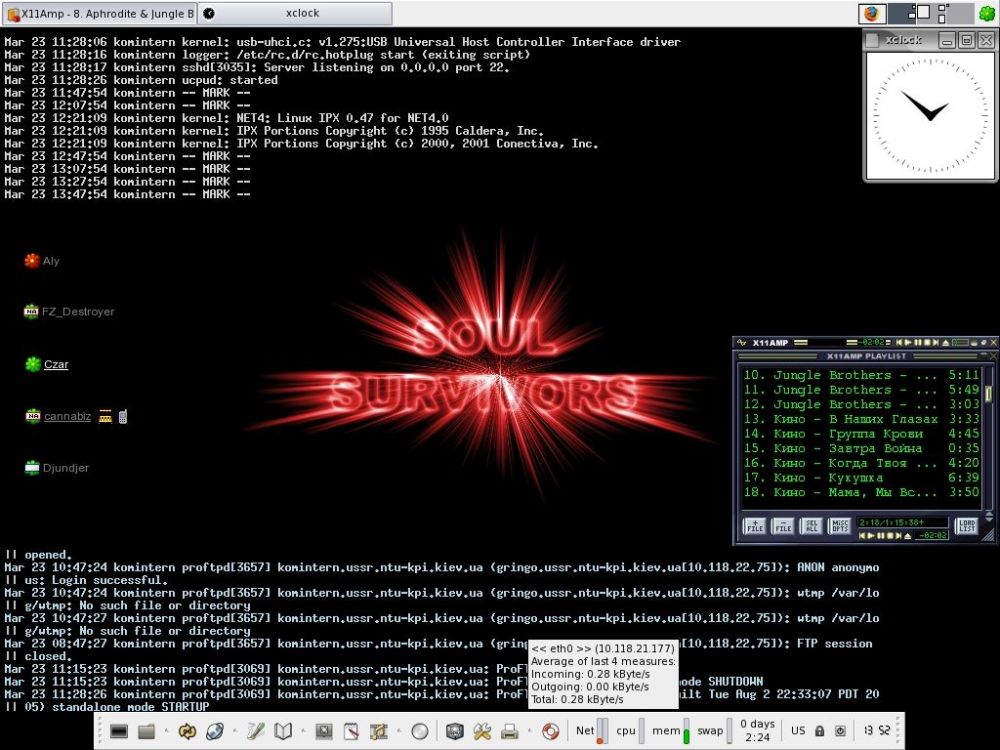Viewport: 1000px width, 750px height.
Task: Click the power logout icon beside the padlock
Action: (841, 731)
